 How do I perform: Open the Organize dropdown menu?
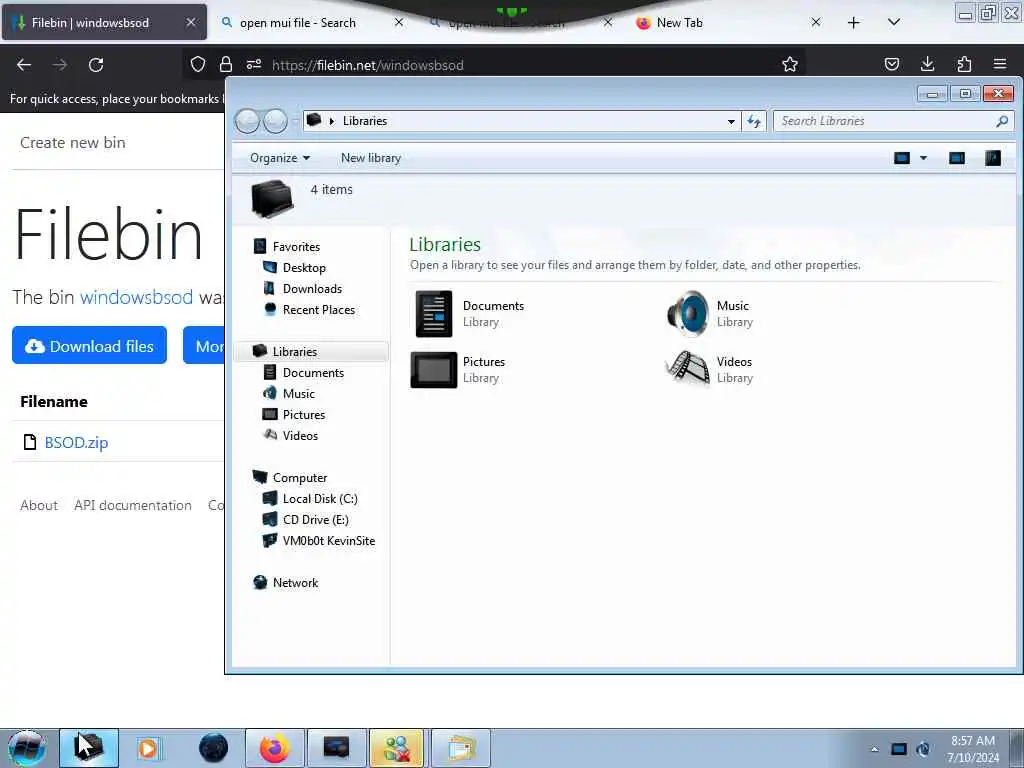click(280, 158)
